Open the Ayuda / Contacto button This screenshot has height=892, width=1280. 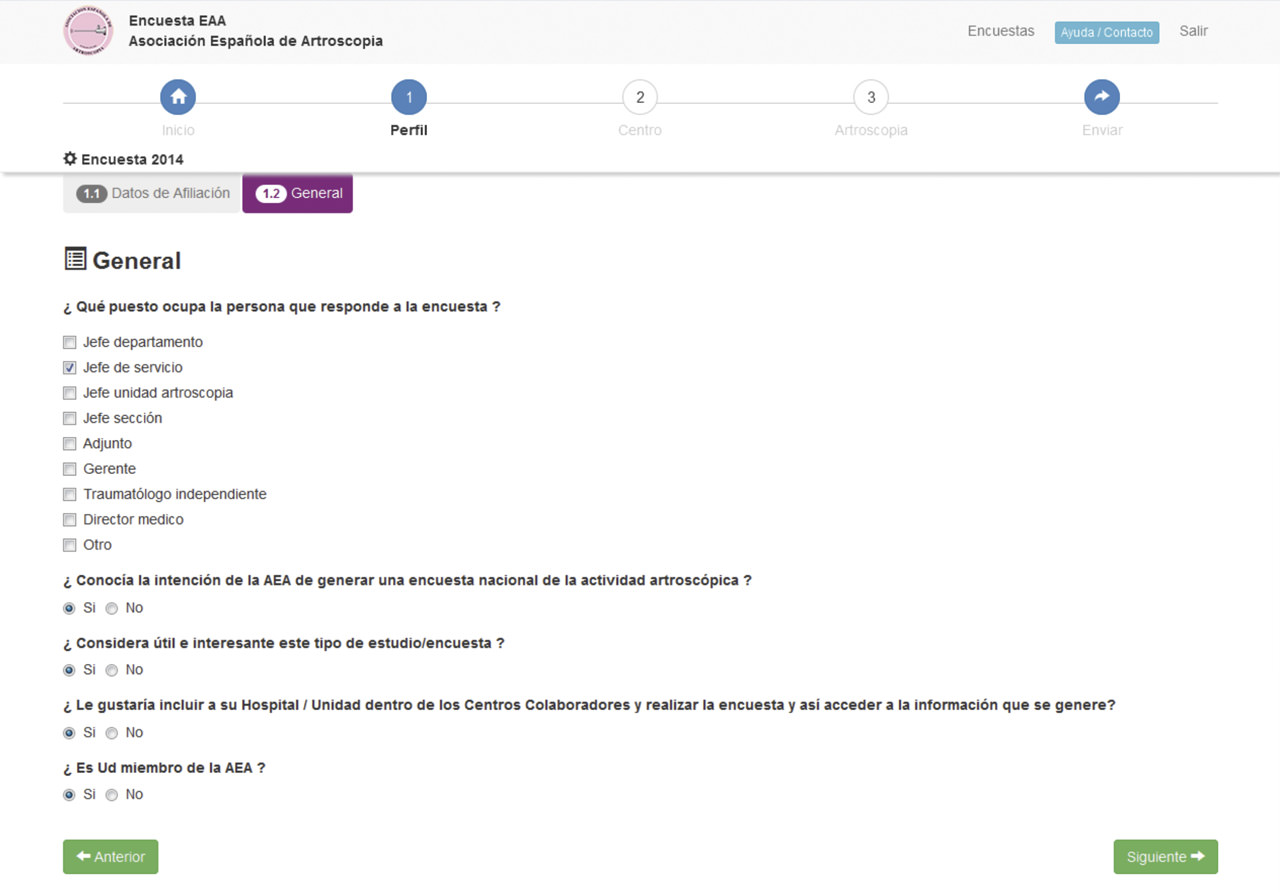pos(1106,32)
